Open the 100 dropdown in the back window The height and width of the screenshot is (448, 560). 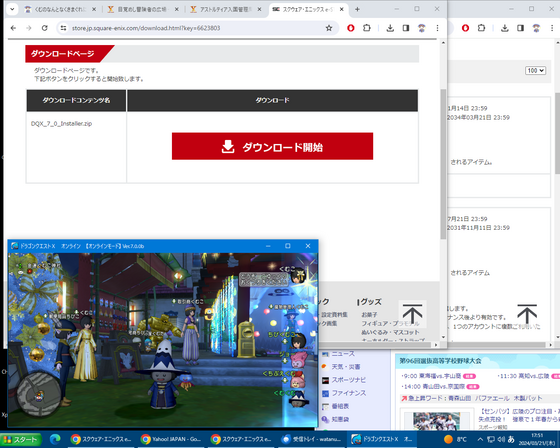pyautogui.click(x=535, y=70)
